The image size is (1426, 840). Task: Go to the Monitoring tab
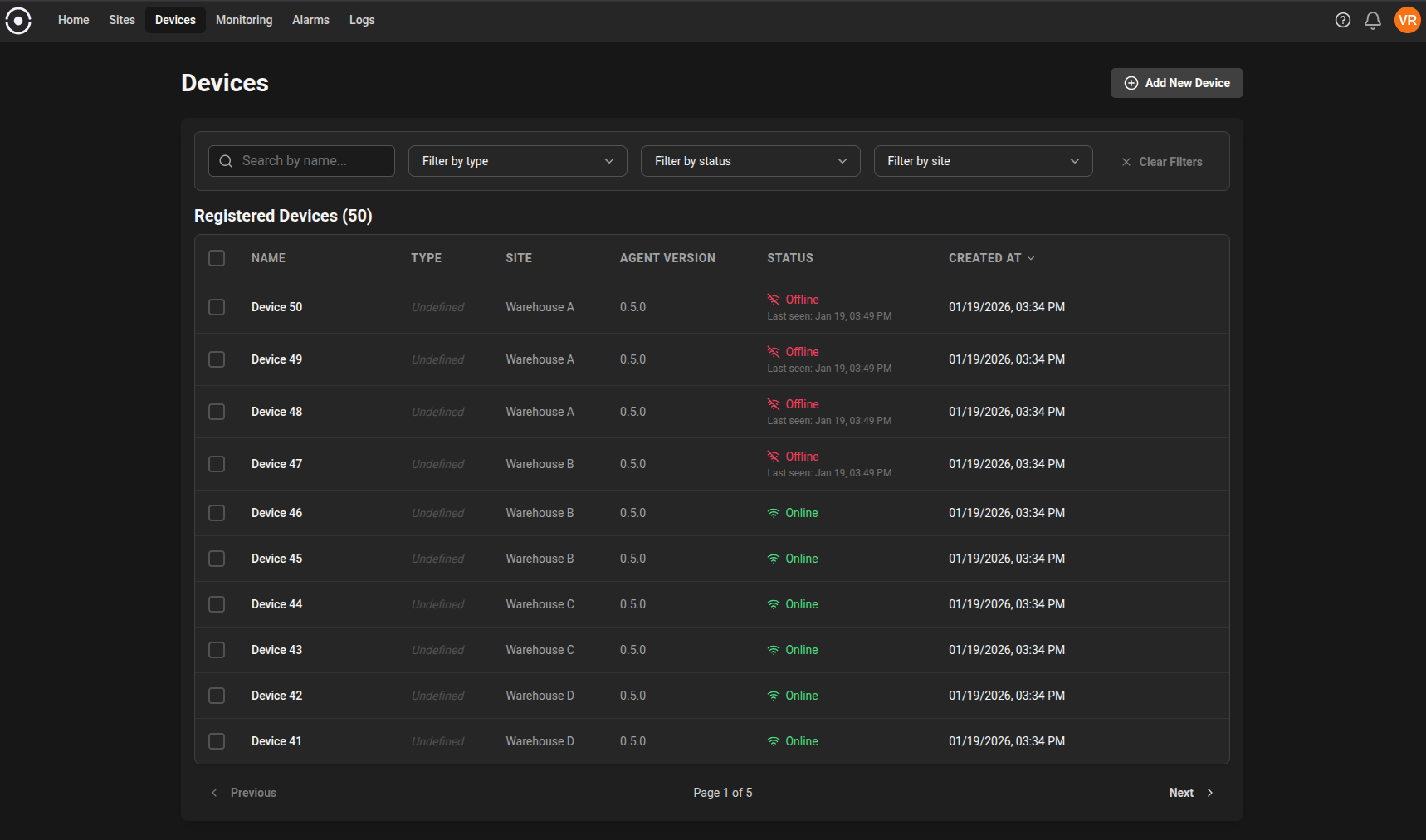pyautogui.click(x=244, y=20)
